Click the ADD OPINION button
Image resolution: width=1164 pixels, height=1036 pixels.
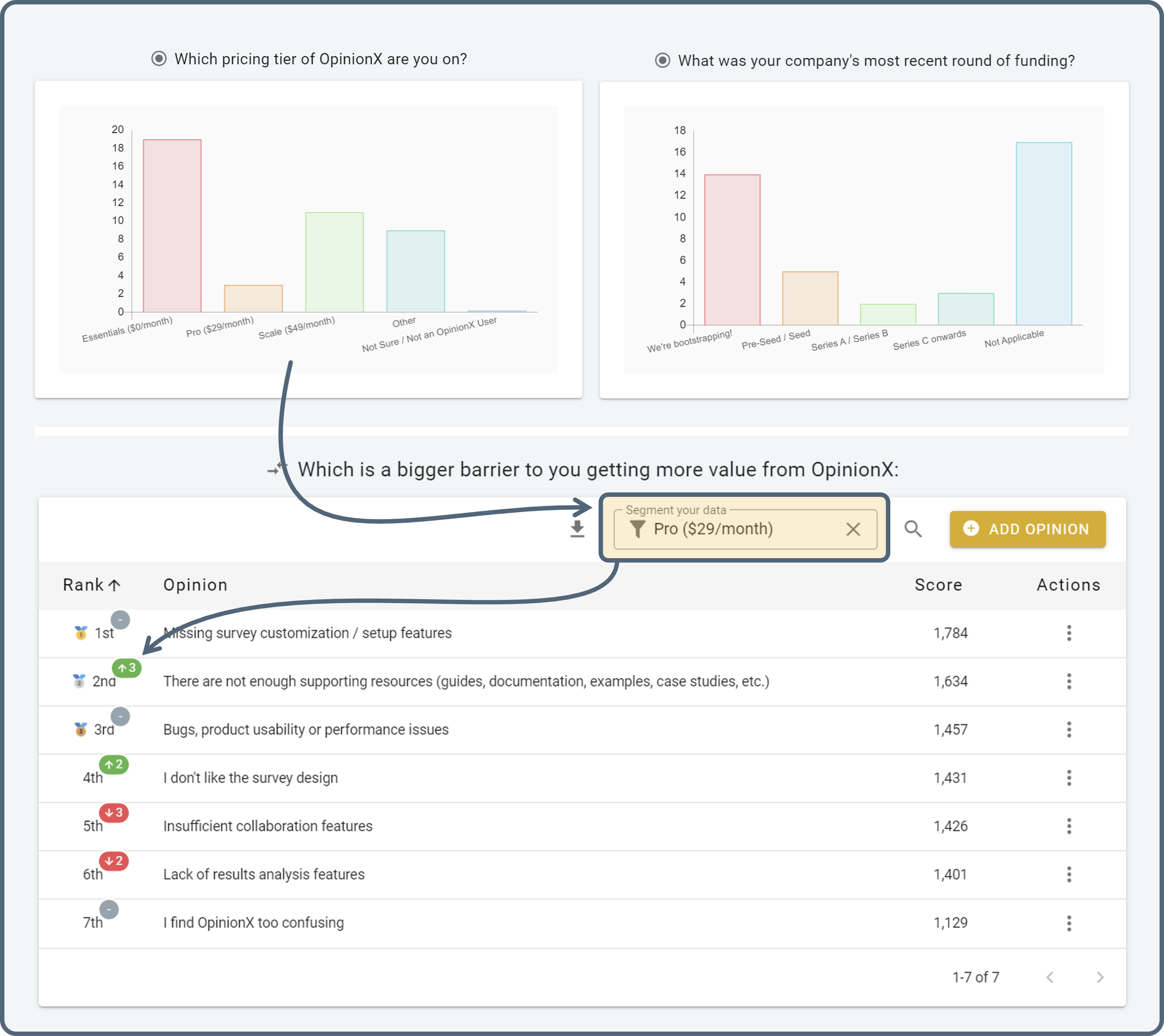point(1027,529)
